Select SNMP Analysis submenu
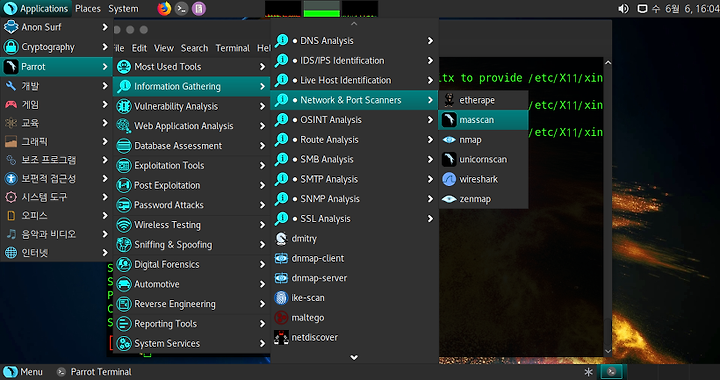The width and height of the screenshot is (720, 380). pos(354,199)
